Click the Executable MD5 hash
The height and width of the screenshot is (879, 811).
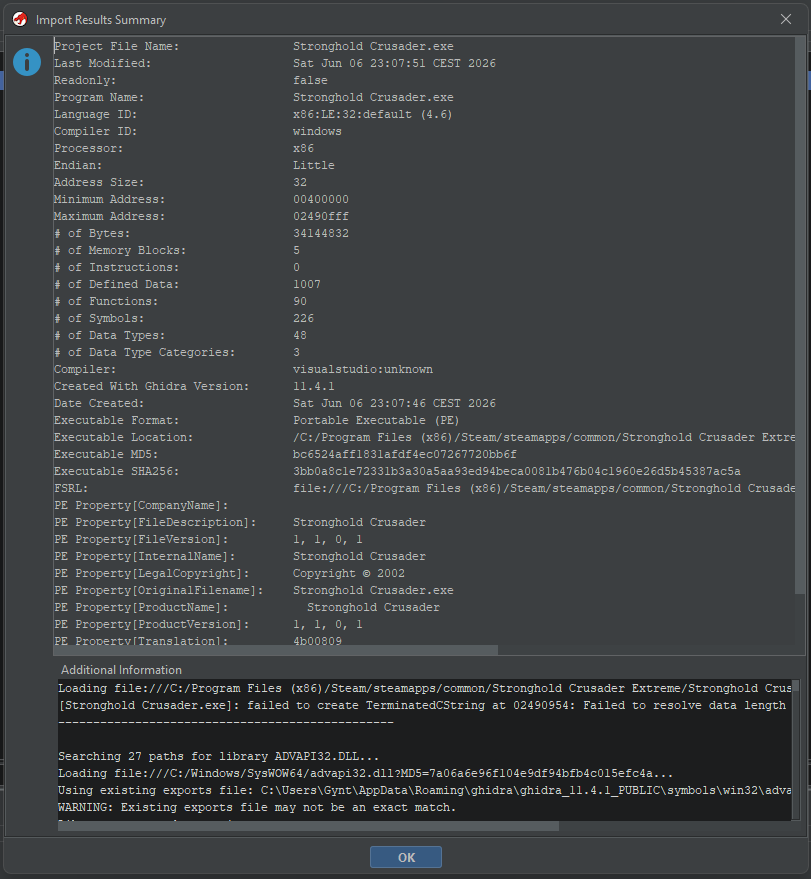(x=405, y=454)
